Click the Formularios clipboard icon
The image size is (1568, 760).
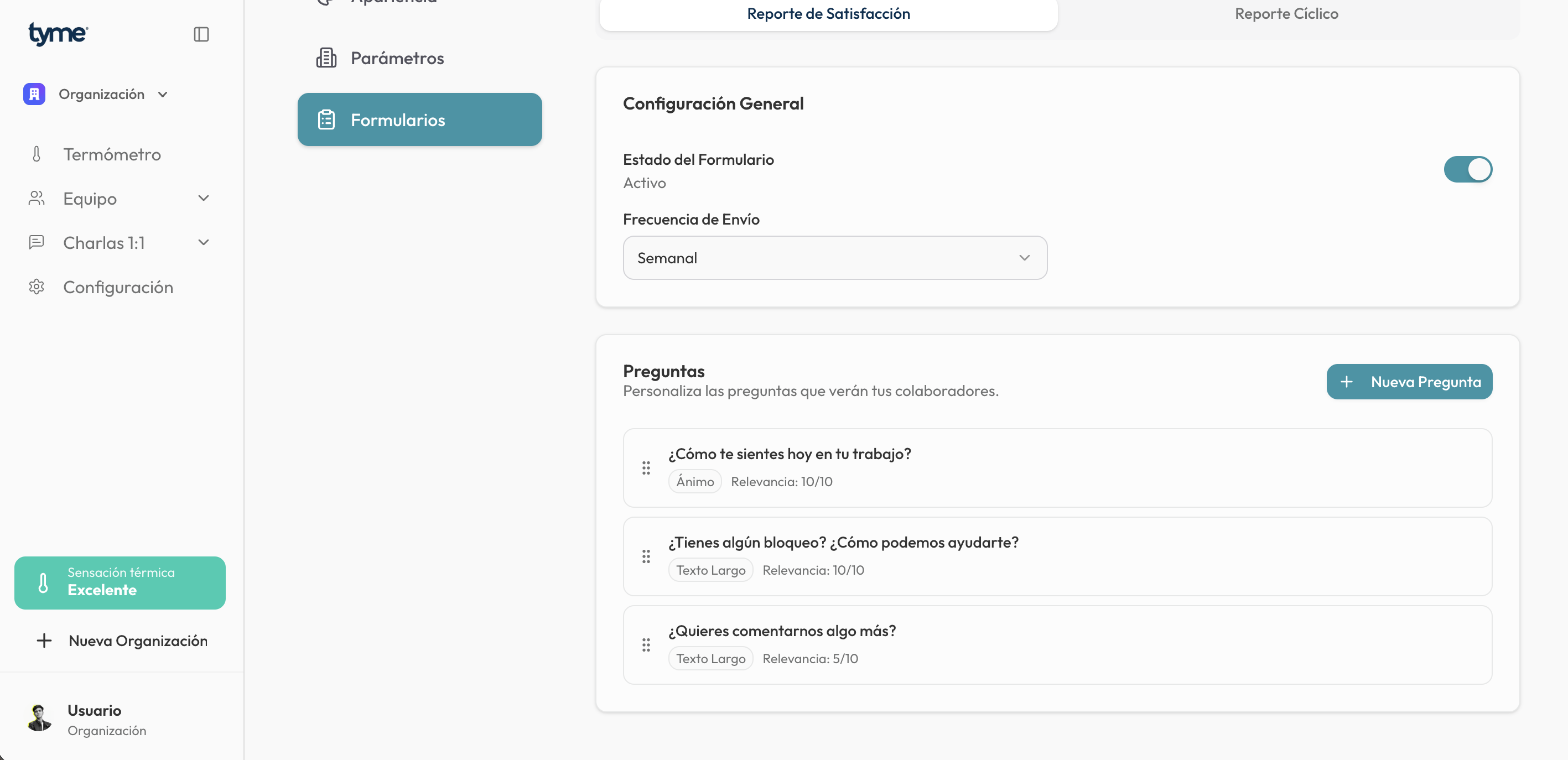[x=326, y=119]
